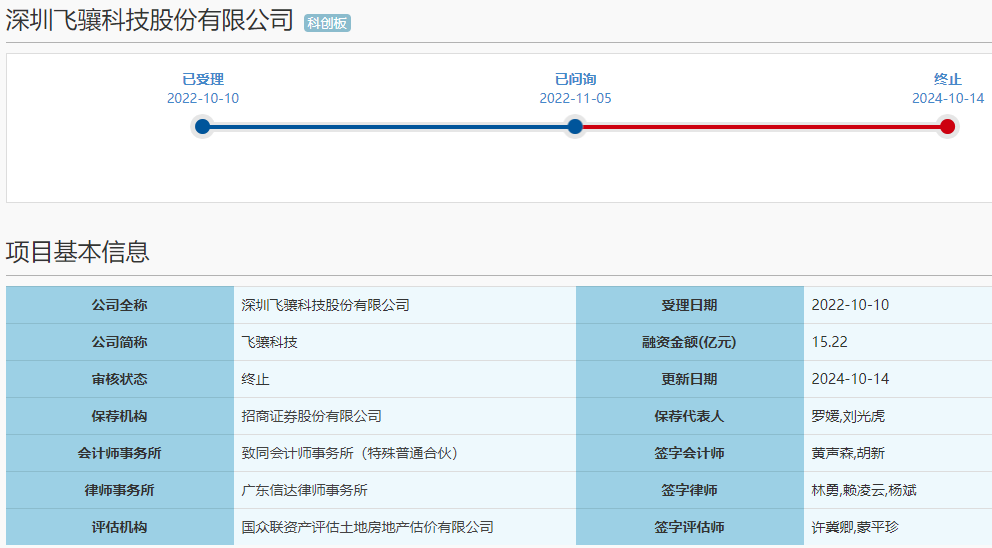
Task: Click the 更新日期 header cell
Action: (690, 379)
